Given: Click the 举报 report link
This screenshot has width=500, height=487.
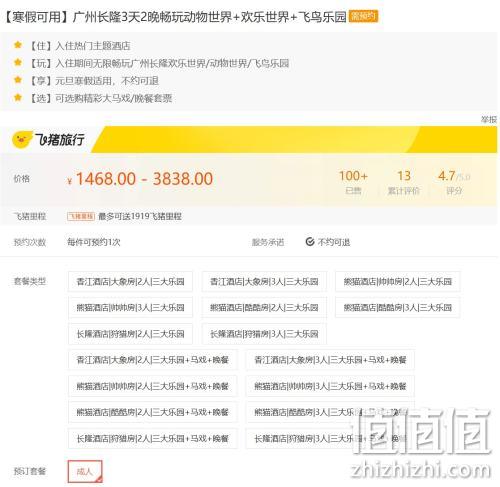Looking at the screenshot, I should click(489, 119).
